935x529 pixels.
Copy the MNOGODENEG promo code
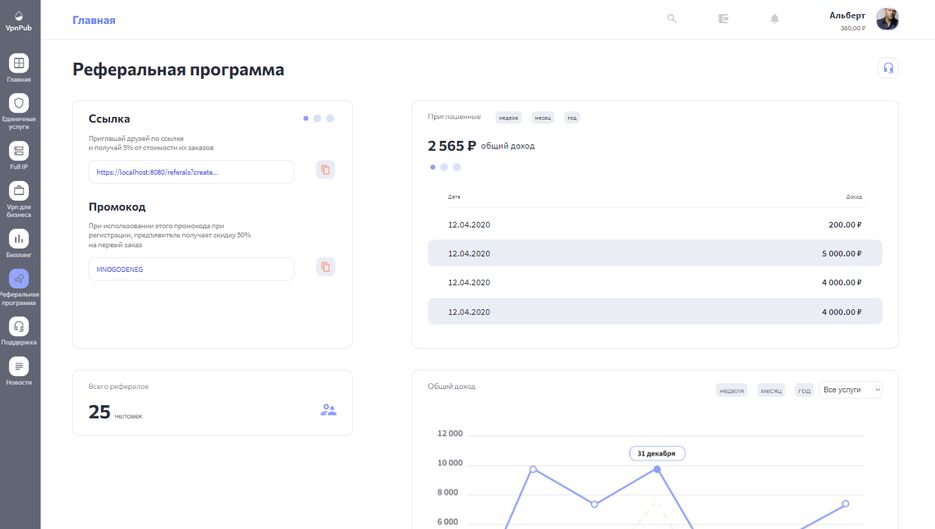(x=325, y=268)
